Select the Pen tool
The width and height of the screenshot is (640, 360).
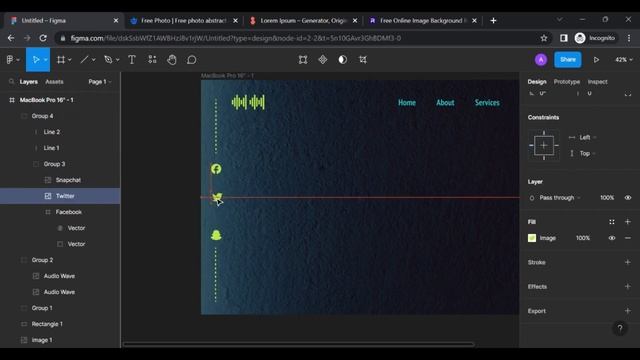pyautogui.click(x=108, y=60)
